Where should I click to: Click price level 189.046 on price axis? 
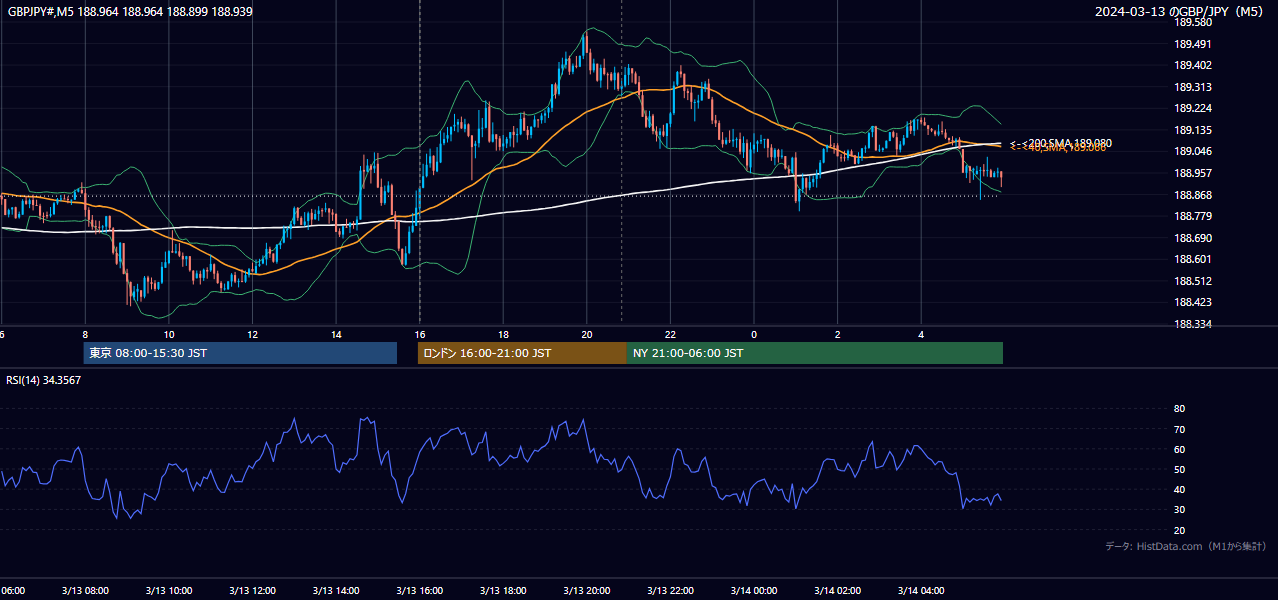1193,152
